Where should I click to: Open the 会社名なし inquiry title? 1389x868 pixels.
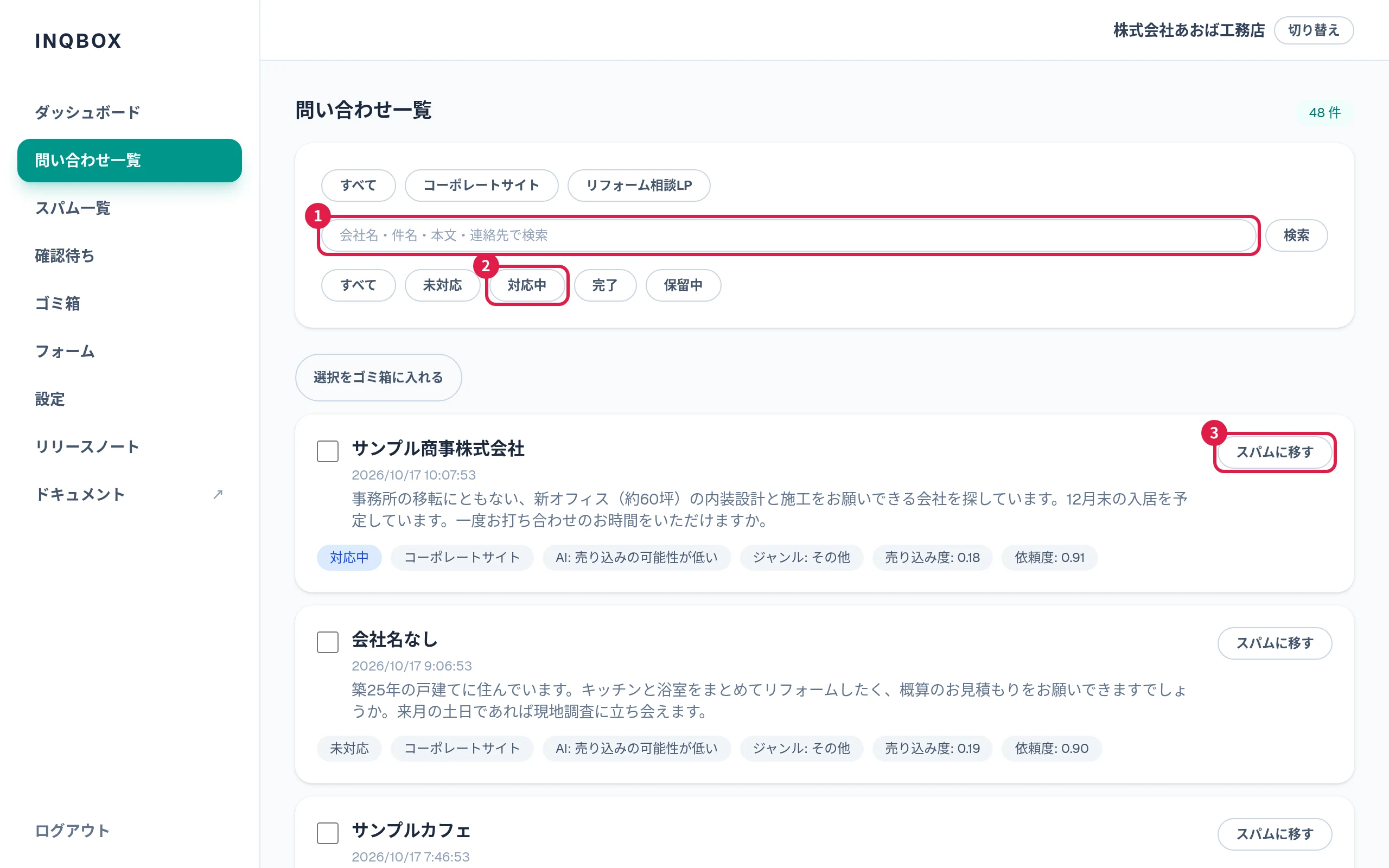394,640
